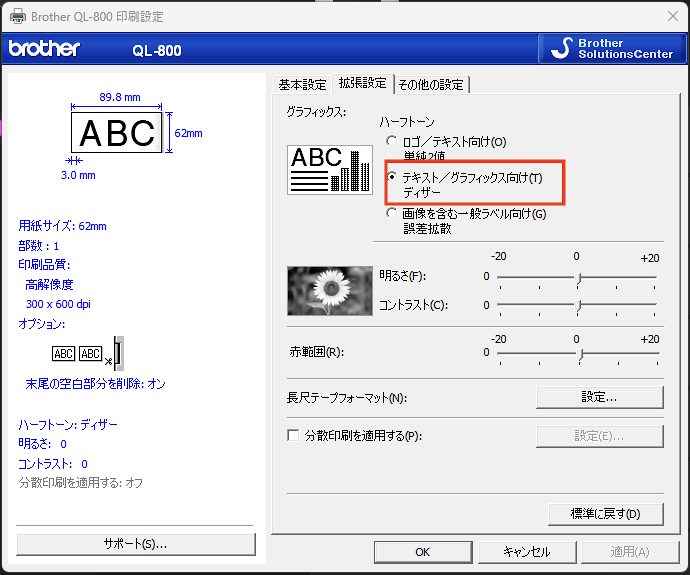Switch to 基本設定 tab
This screenshot has width=690, height=575.
pos(302,84)
